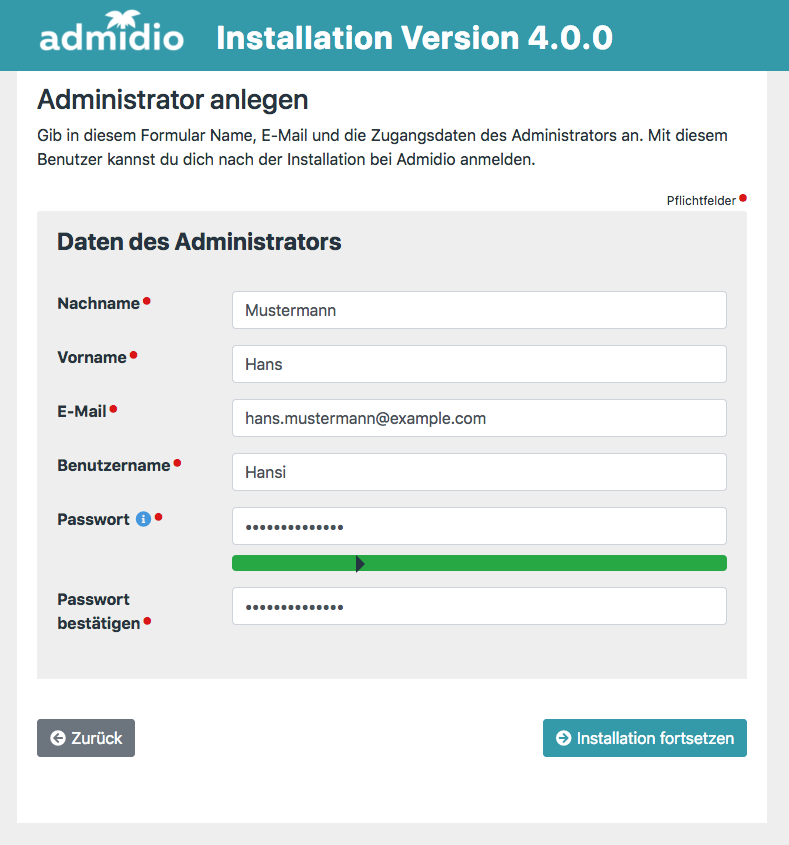Select the E-Mail input field

click(x=479, y=418)
